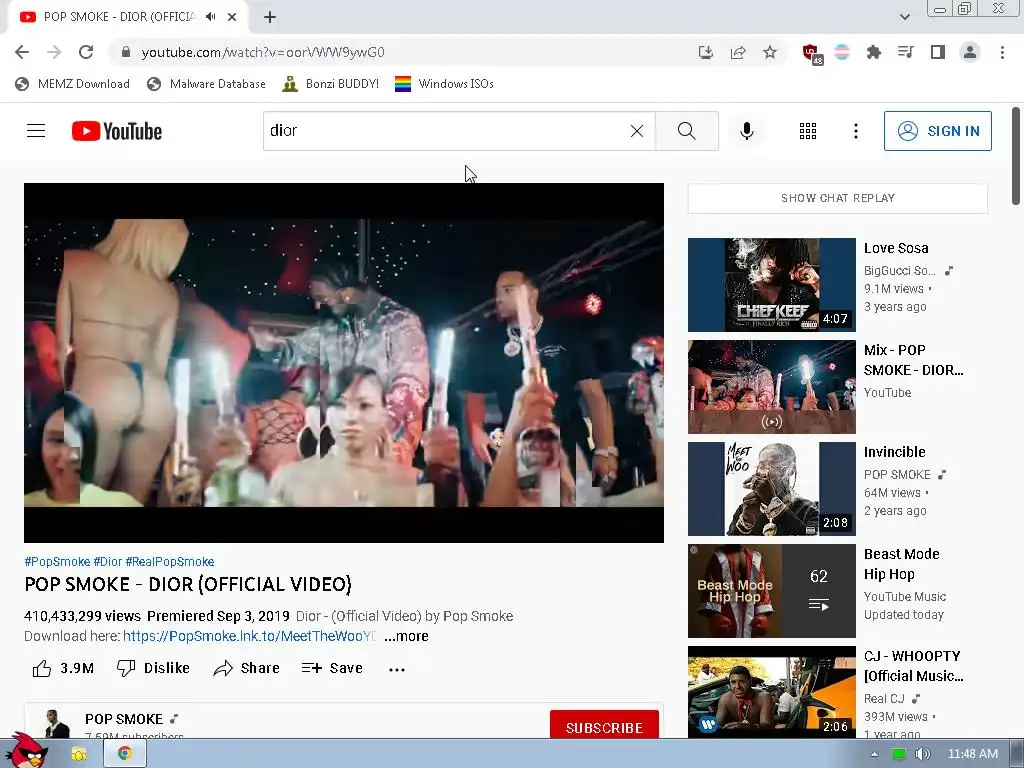1024x768 pixels.
Task: Open Bonzi BUDDY! bookmark
Action: tap(330, 84)
